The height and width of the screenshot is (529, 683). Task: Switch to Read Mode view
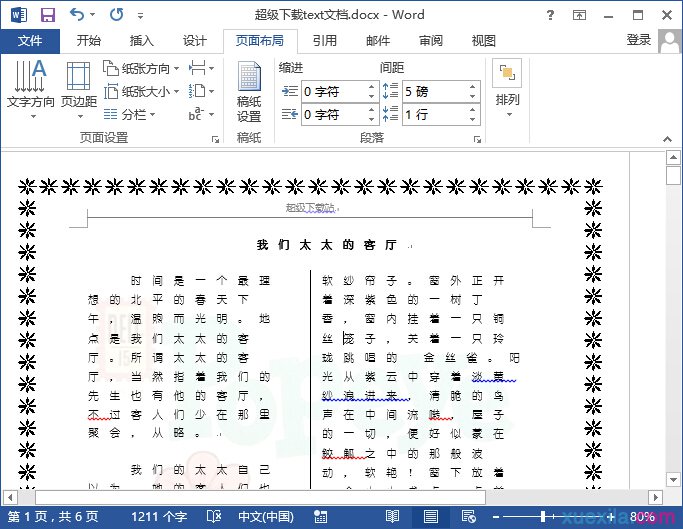tap(392, 517)
